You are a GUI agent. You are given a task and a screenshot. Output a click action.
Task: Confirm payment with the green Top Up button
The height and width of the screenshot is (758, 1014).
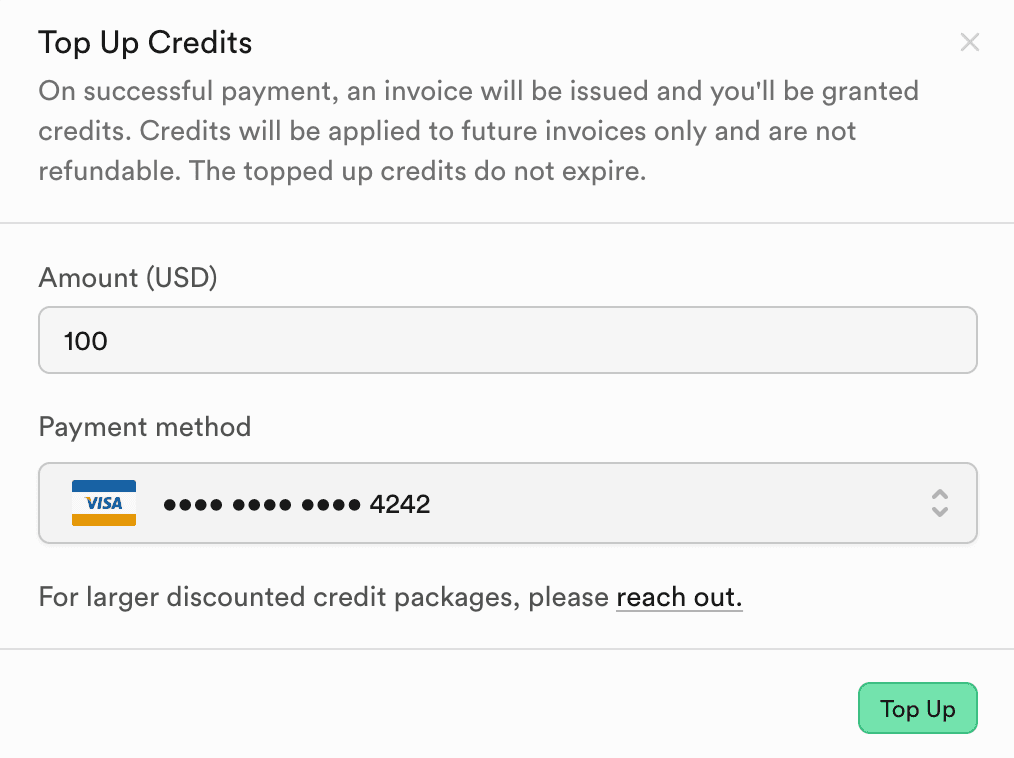[x=917, y=708]
